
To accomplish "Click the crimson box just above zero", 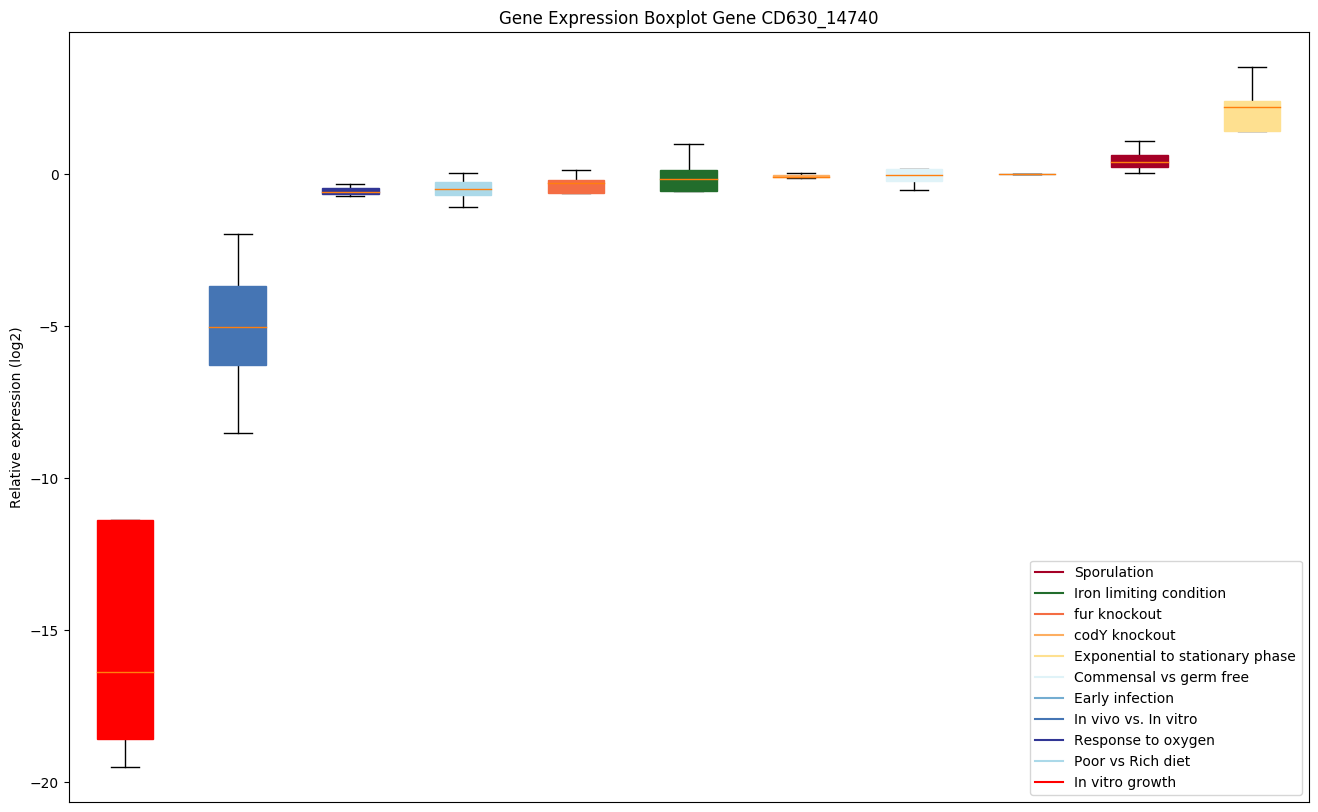I will coord(1139,161).
